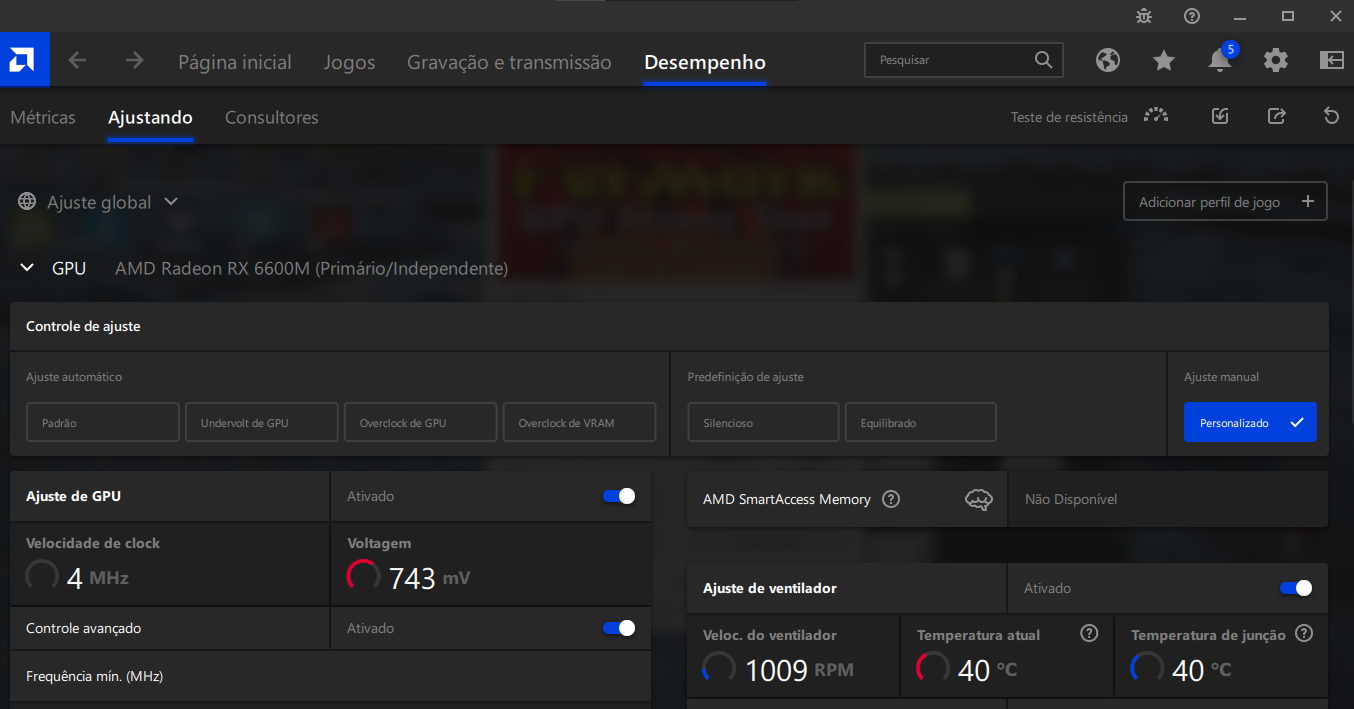Open the bug report tool icon
The image size is (1354, 709).
1144,16
